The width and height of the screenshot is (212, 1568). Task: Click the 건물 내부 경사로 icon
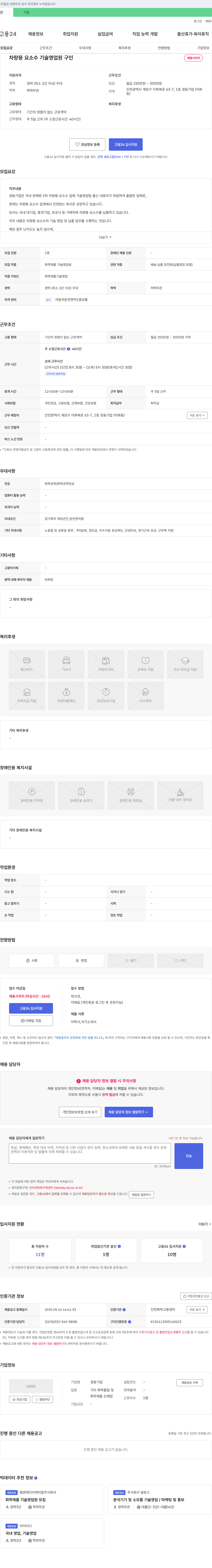pos(180,795)
